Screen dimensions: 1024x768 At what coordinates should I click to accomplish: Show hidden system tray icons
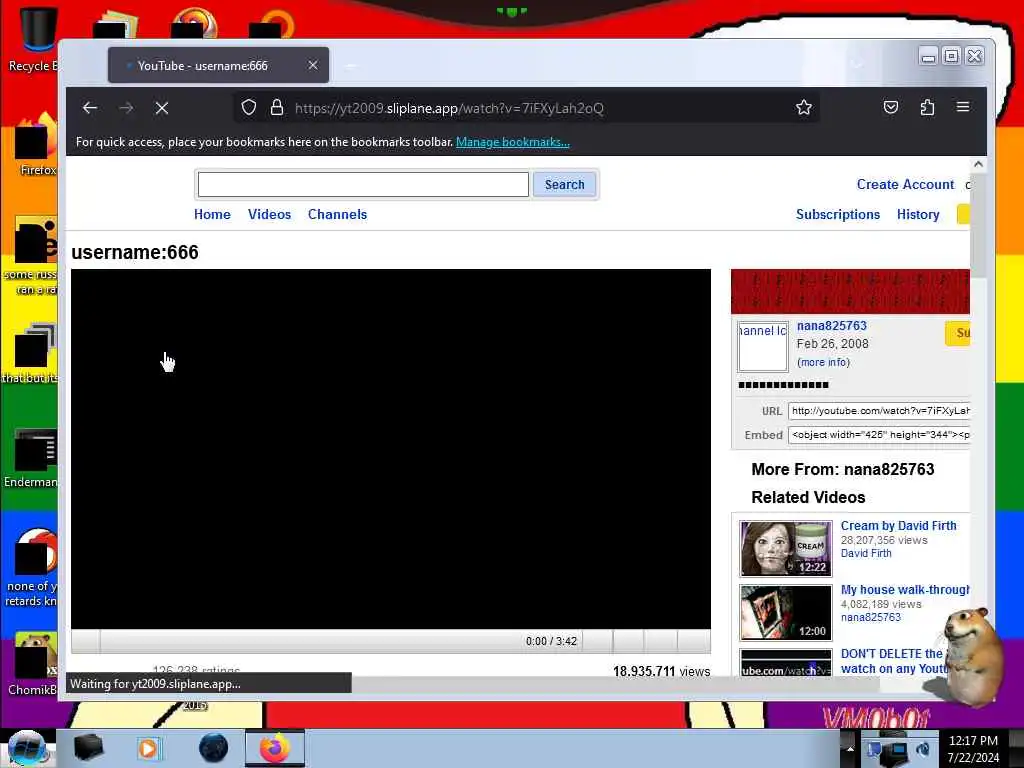point(850,748)
